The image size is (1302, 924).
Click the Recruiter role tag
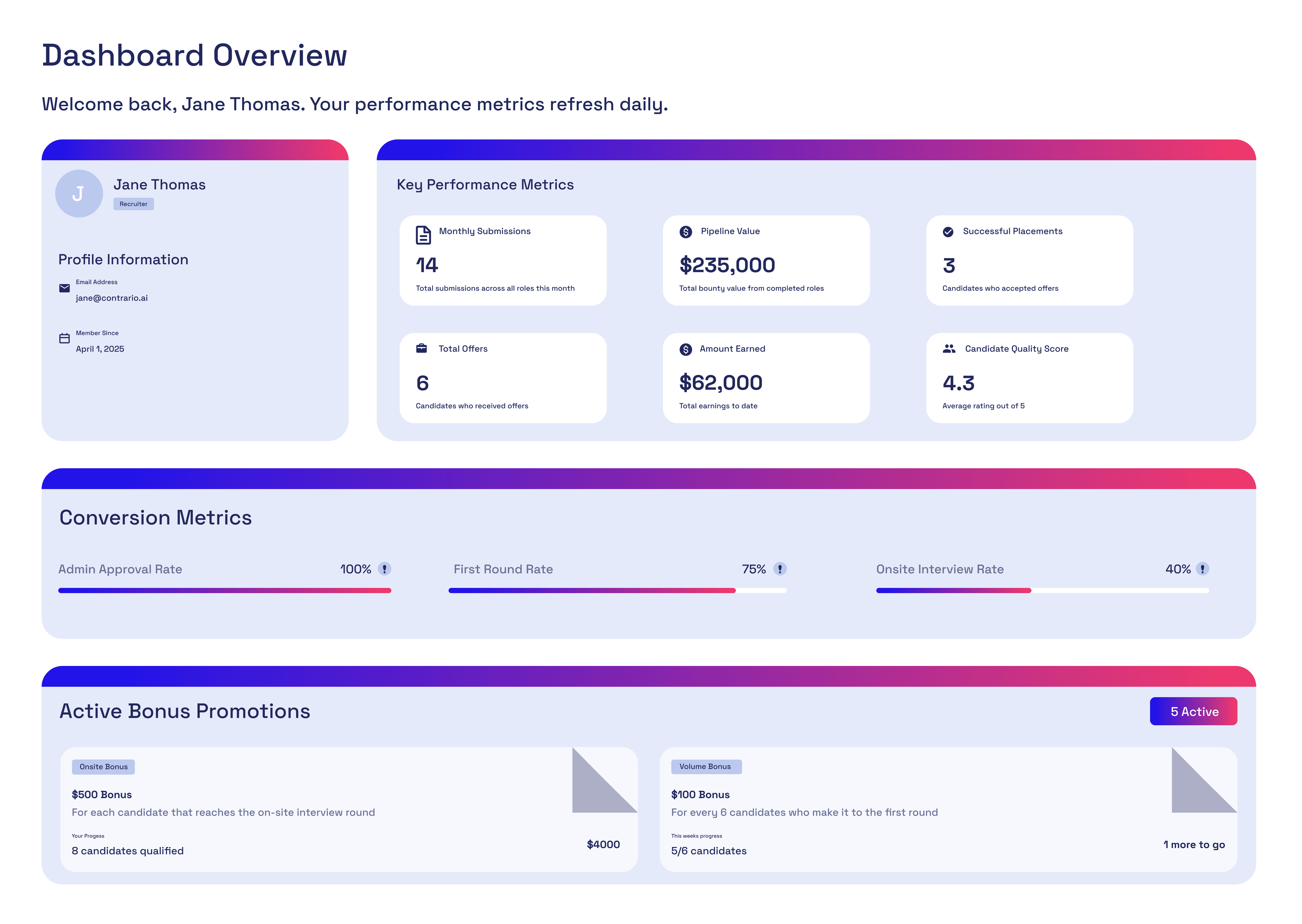[133, 204]
